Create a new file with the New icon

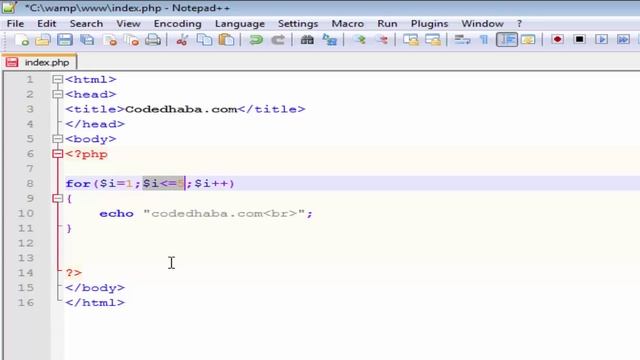(x=22, y=40)
